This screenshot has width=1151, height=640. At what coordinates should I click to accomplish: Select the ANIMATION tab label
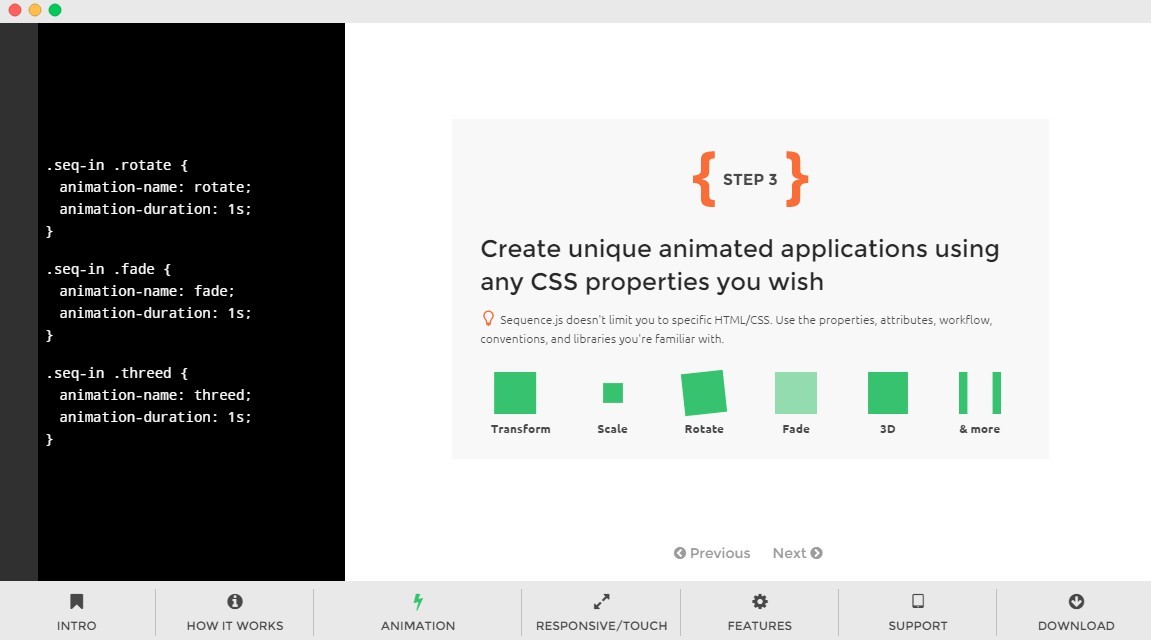[x=418, y=626]
